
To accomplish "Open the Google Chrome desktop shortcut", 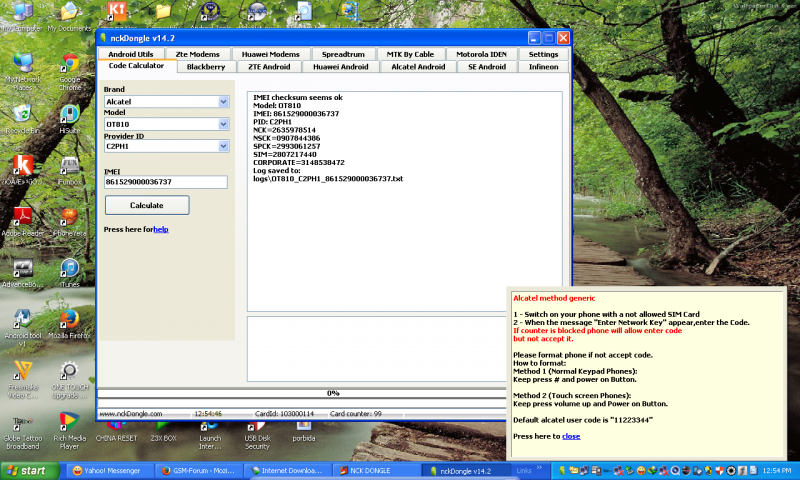I will [x=69, y=66].
